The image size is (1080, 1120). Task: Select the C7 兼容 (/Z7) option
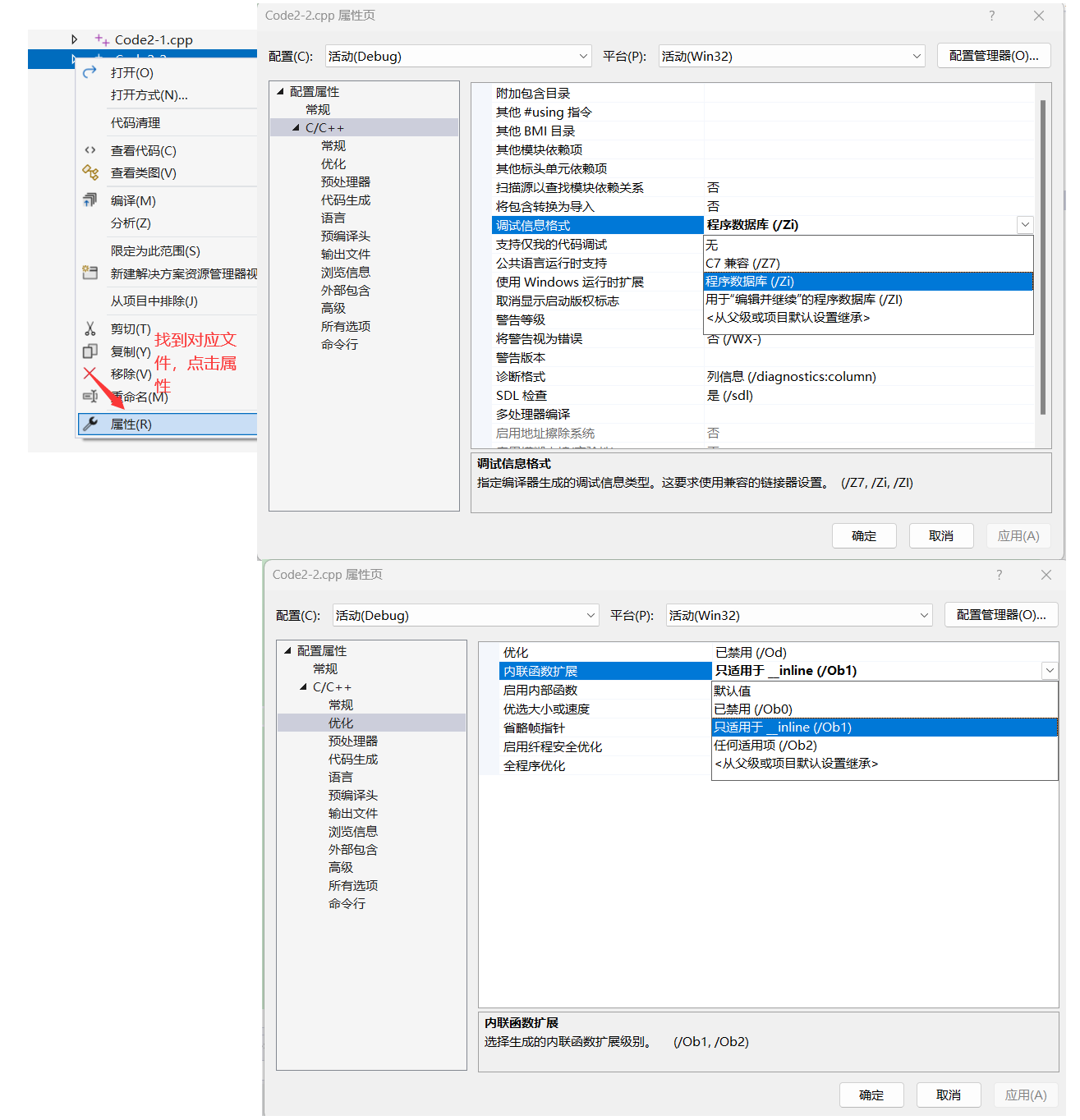[868, 263]
